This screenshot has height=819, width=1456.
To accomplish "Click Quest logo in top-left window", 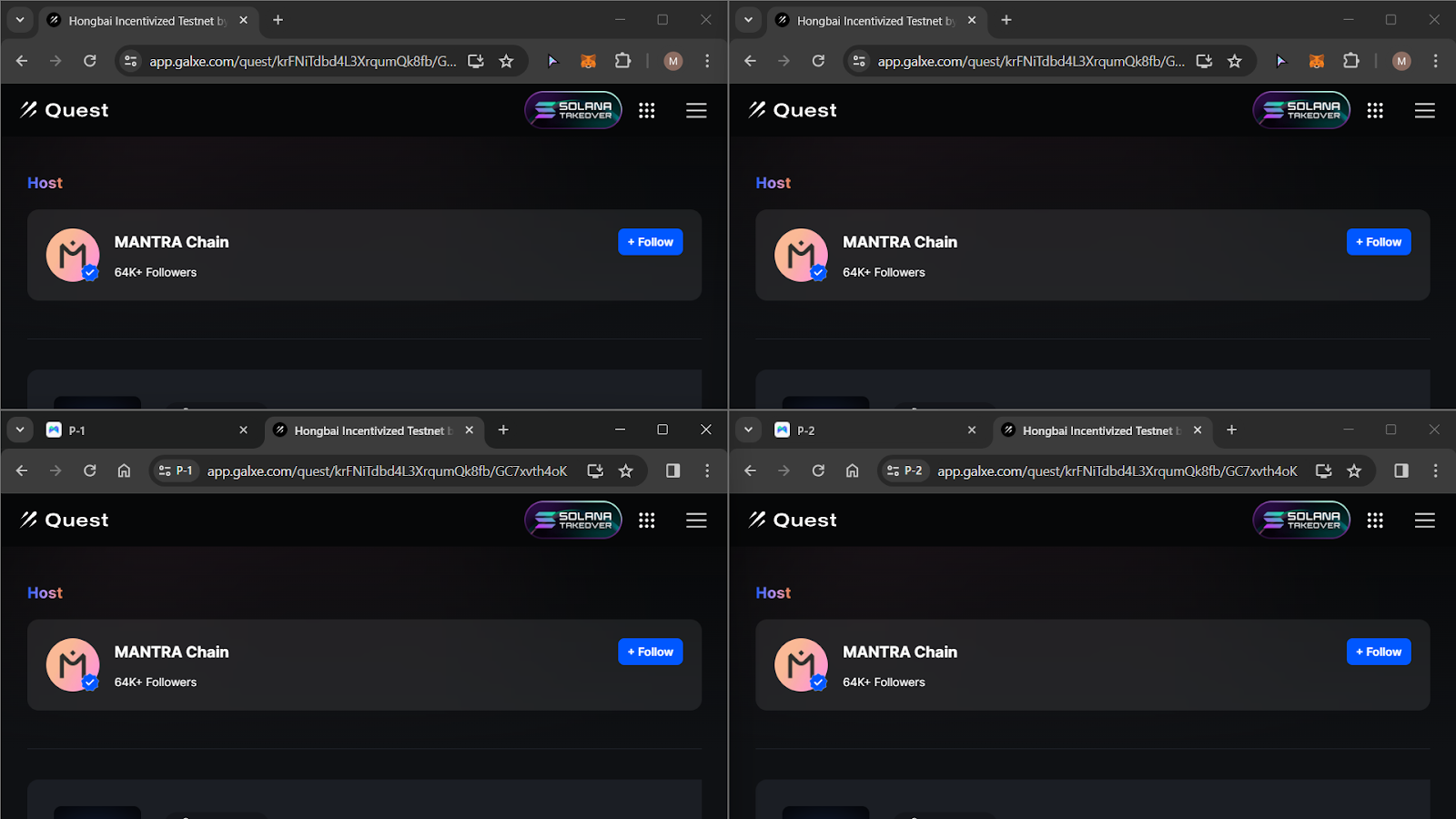I will [65, 110].
